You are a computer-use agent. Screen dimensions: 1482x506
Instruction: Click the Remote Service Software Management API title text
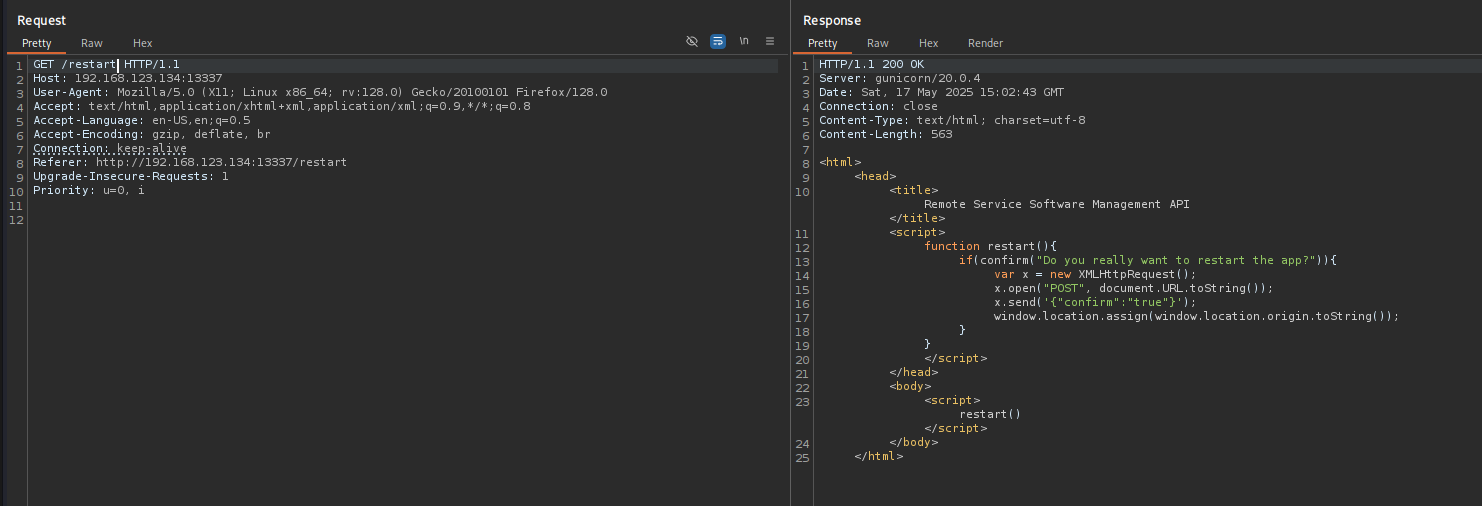coord(1057,204)
